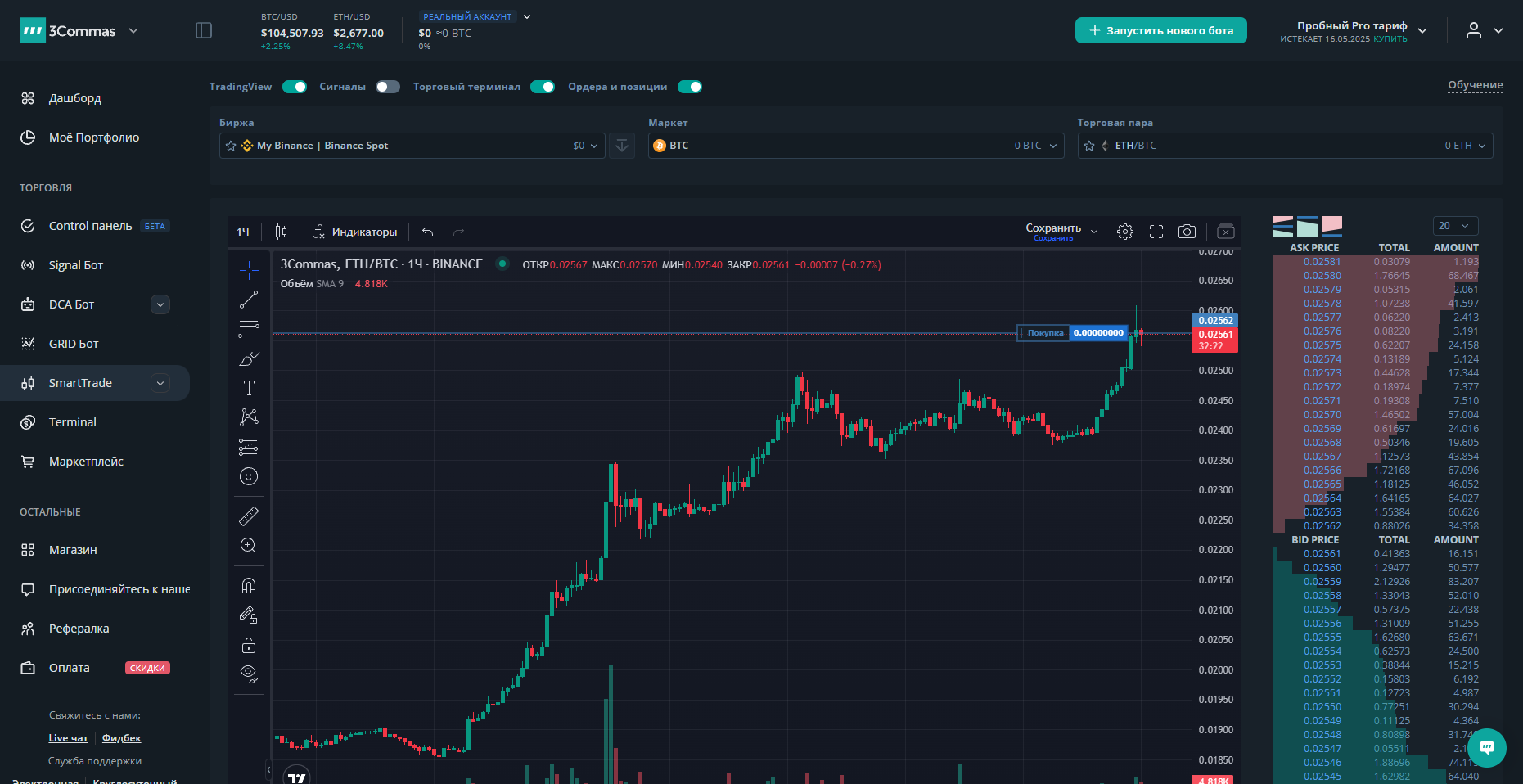Open the Торговая пара ETH/BTC dropdown
Image resolution: width=1523 pixels, height=784 pixels.
[1285, 146]
